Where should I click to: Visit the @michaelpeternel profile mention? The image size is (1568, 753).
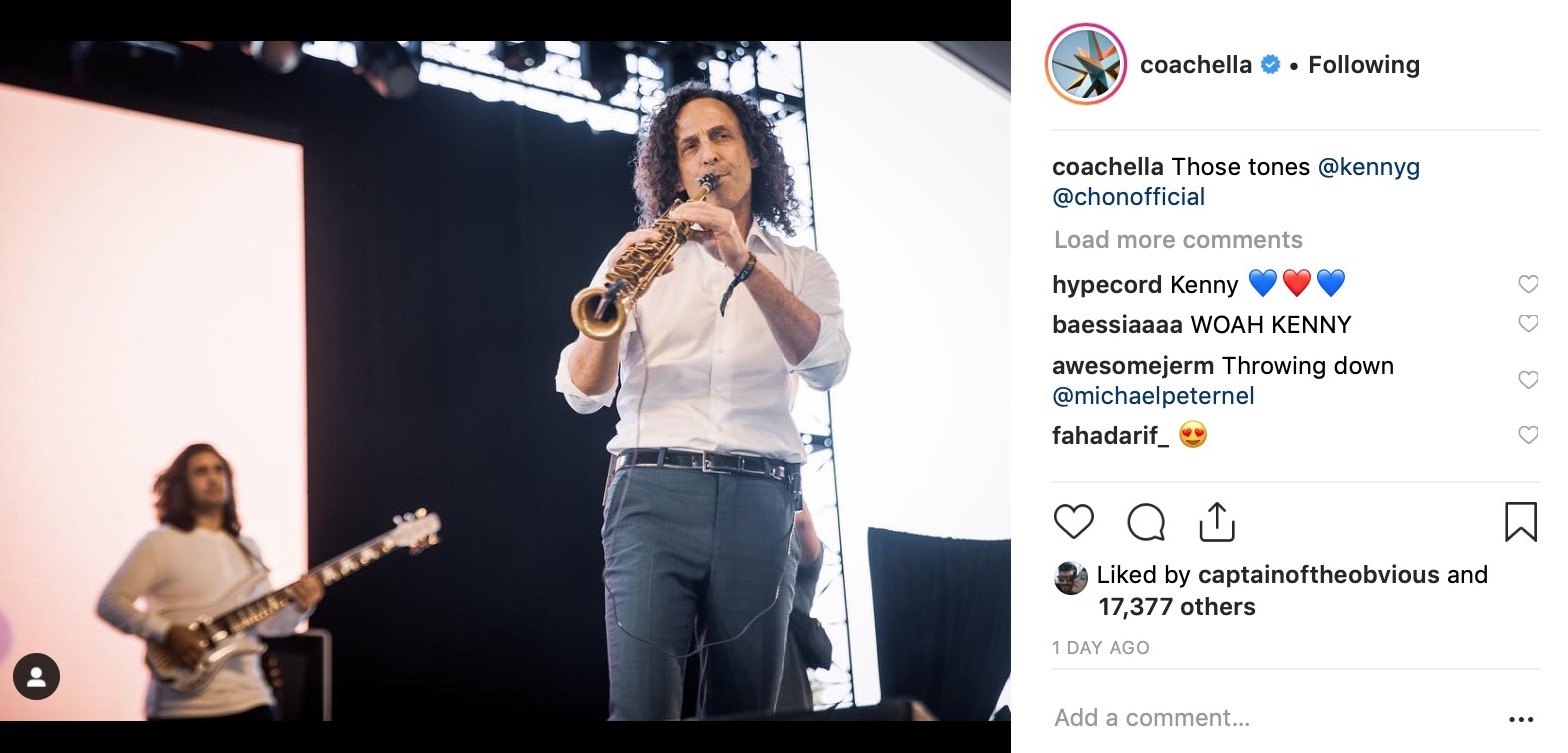(x=1153, y=396)
